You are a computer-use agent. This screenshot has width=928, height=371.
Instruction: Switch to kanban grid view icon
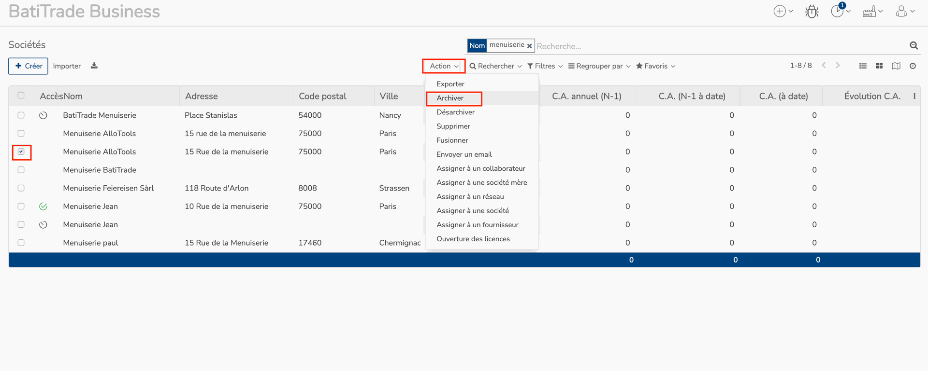coord(879,66)
